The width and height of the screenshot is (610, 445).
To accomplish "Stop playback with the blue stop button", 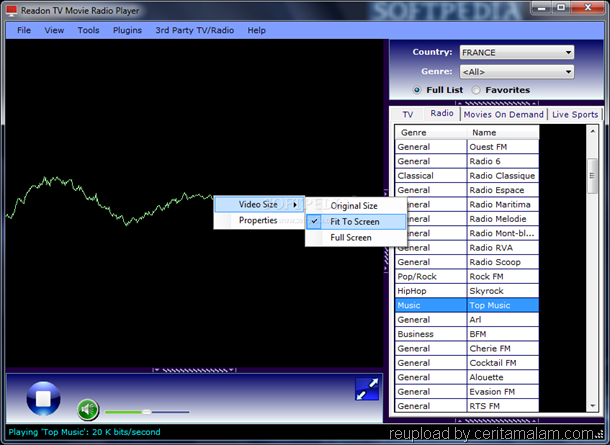I will tap(43, 398).
